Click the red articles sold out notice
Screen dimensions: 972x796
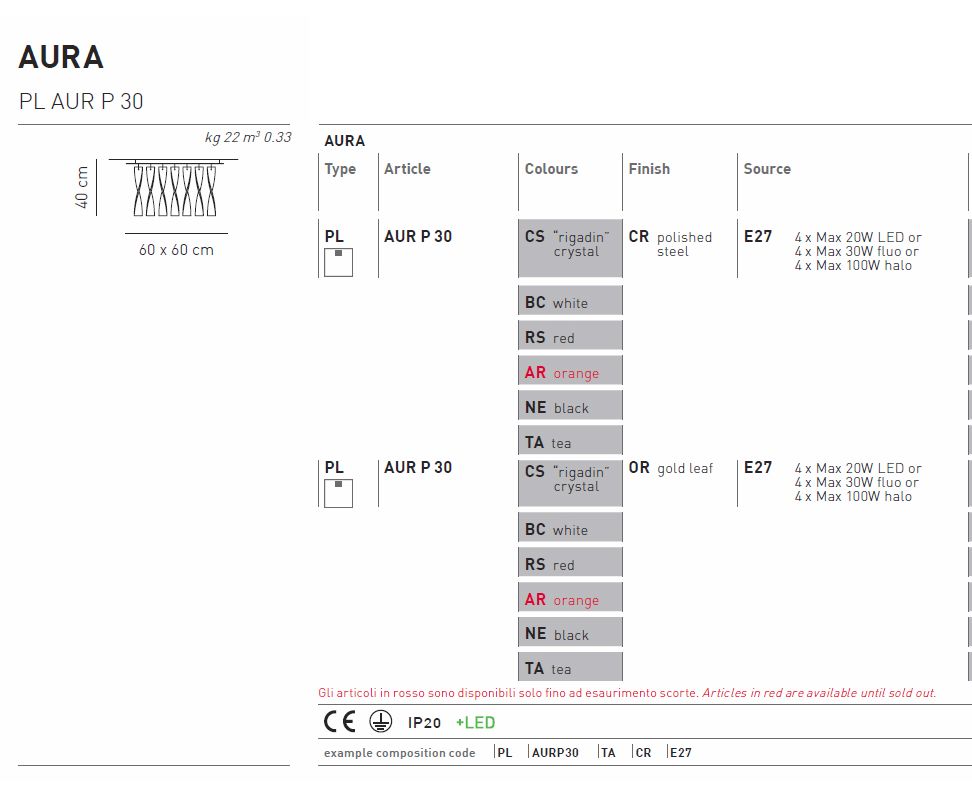point(627,693)
